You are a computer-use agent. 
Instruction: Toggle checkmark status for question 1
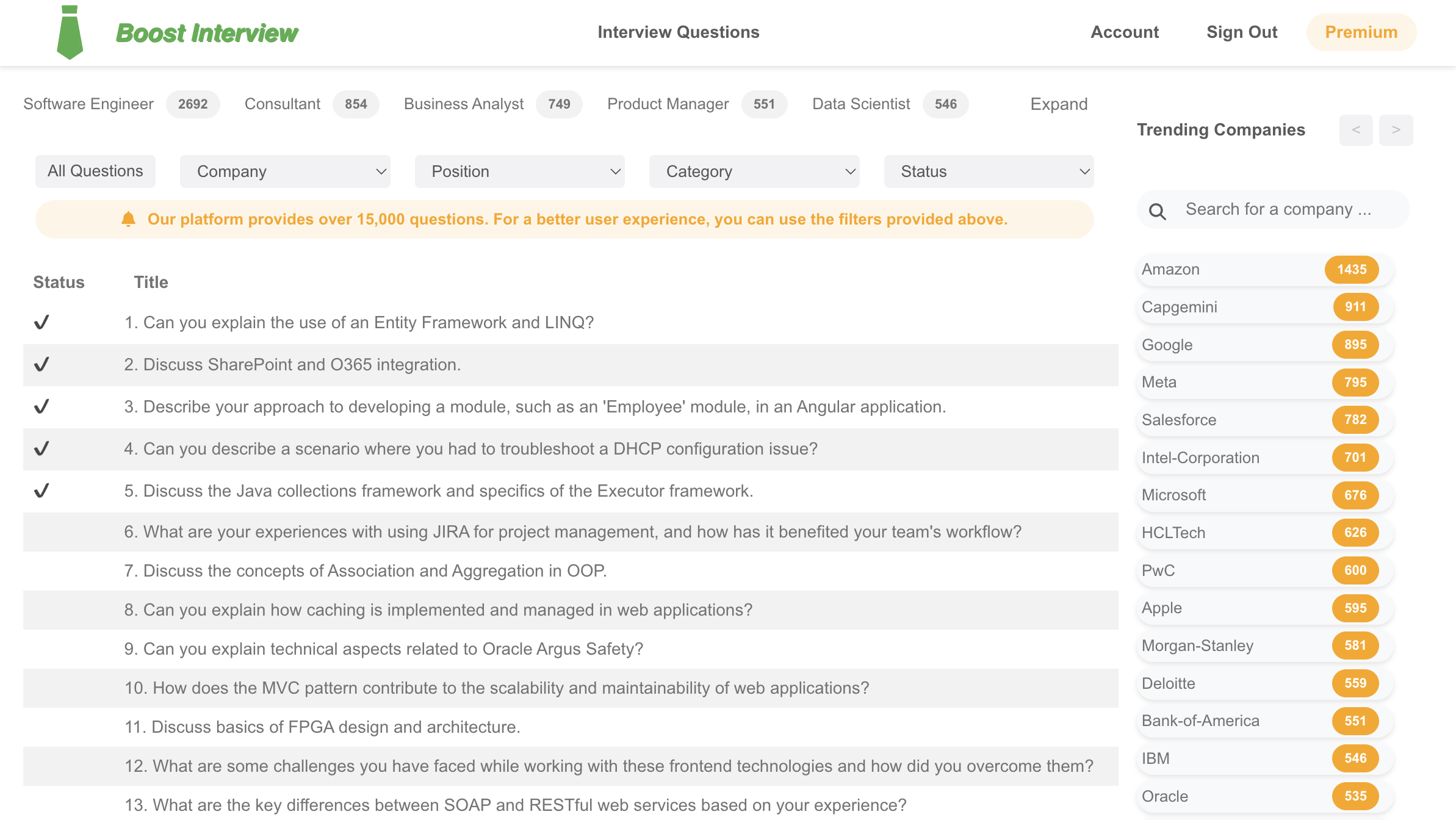pos(41,322)
